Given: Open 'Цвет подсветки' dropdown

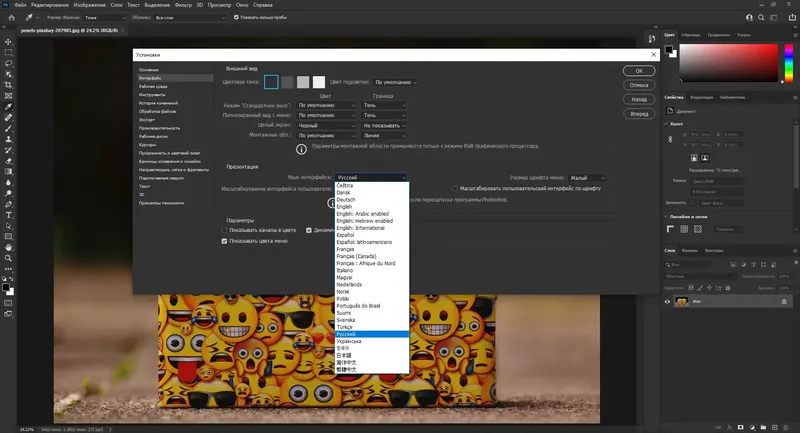Looking at the screenshot, I should point(395,82).
